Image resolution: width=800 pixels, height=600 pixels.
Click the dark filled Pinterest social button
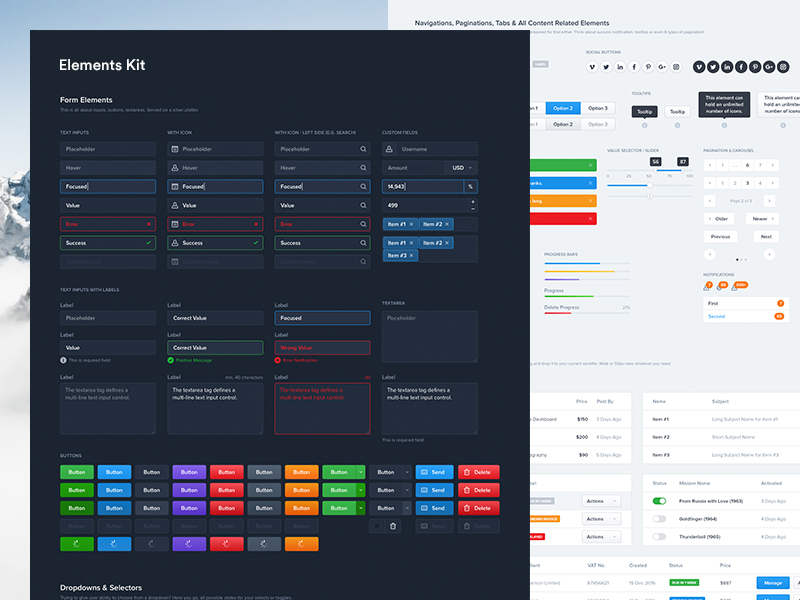pyautogui.click(x=755, y=67)
